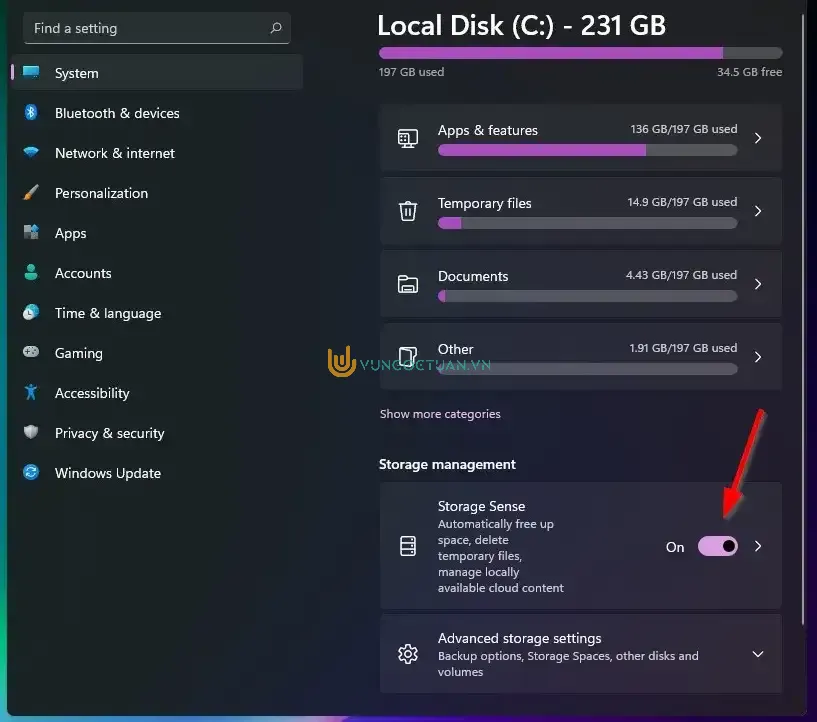
Task: Click the Advanced storage settings gear icon
Action: tap(407, 654)
